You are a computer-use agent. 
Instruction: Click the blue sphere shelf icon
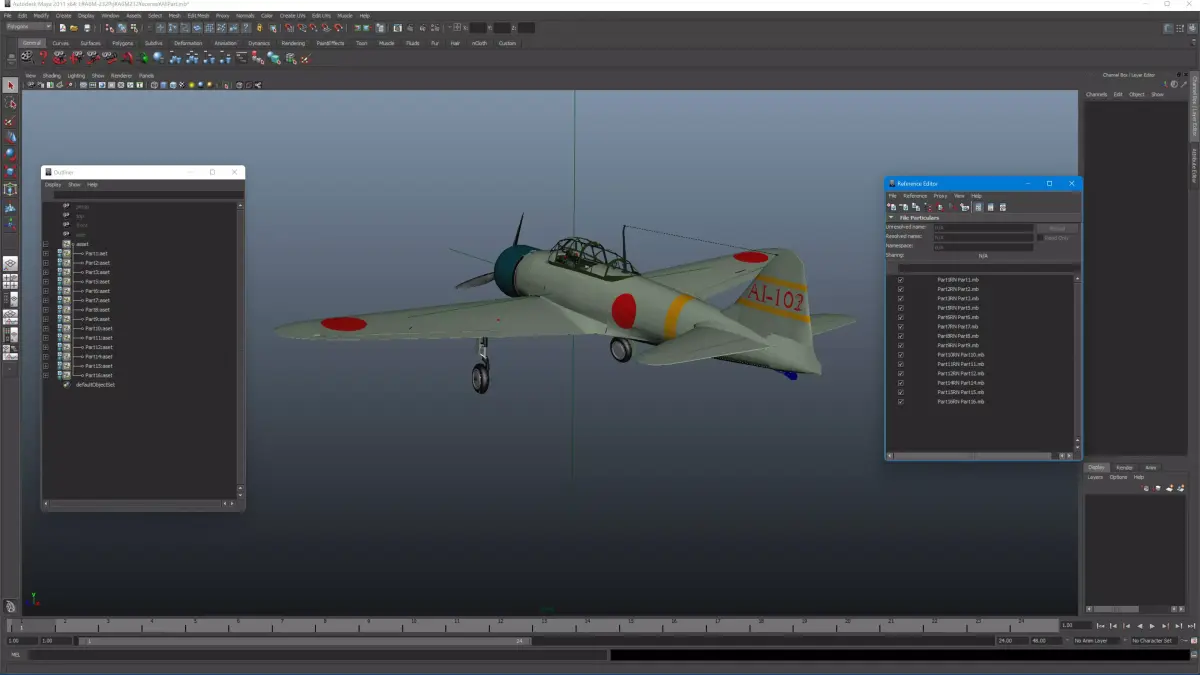tap(158, 58)
